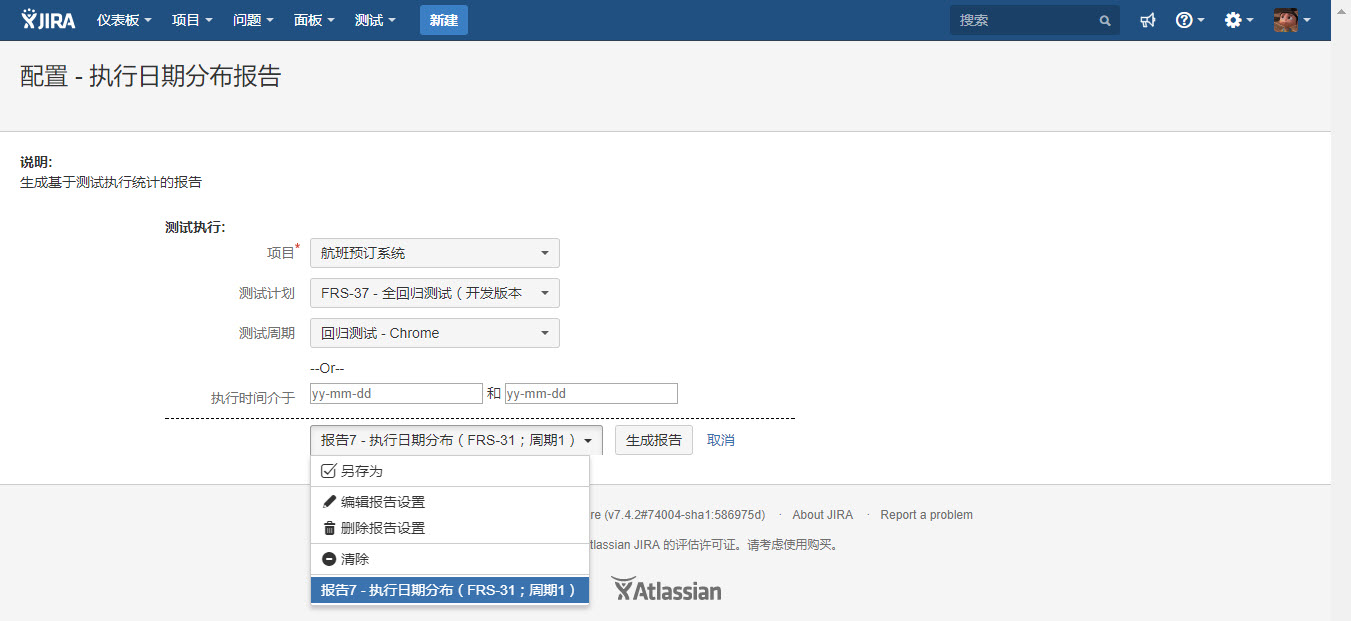Click the first yy-mm-dd date field
Image resolution: width=1351 pixels, height=621 pixels.
click(396, 394)
